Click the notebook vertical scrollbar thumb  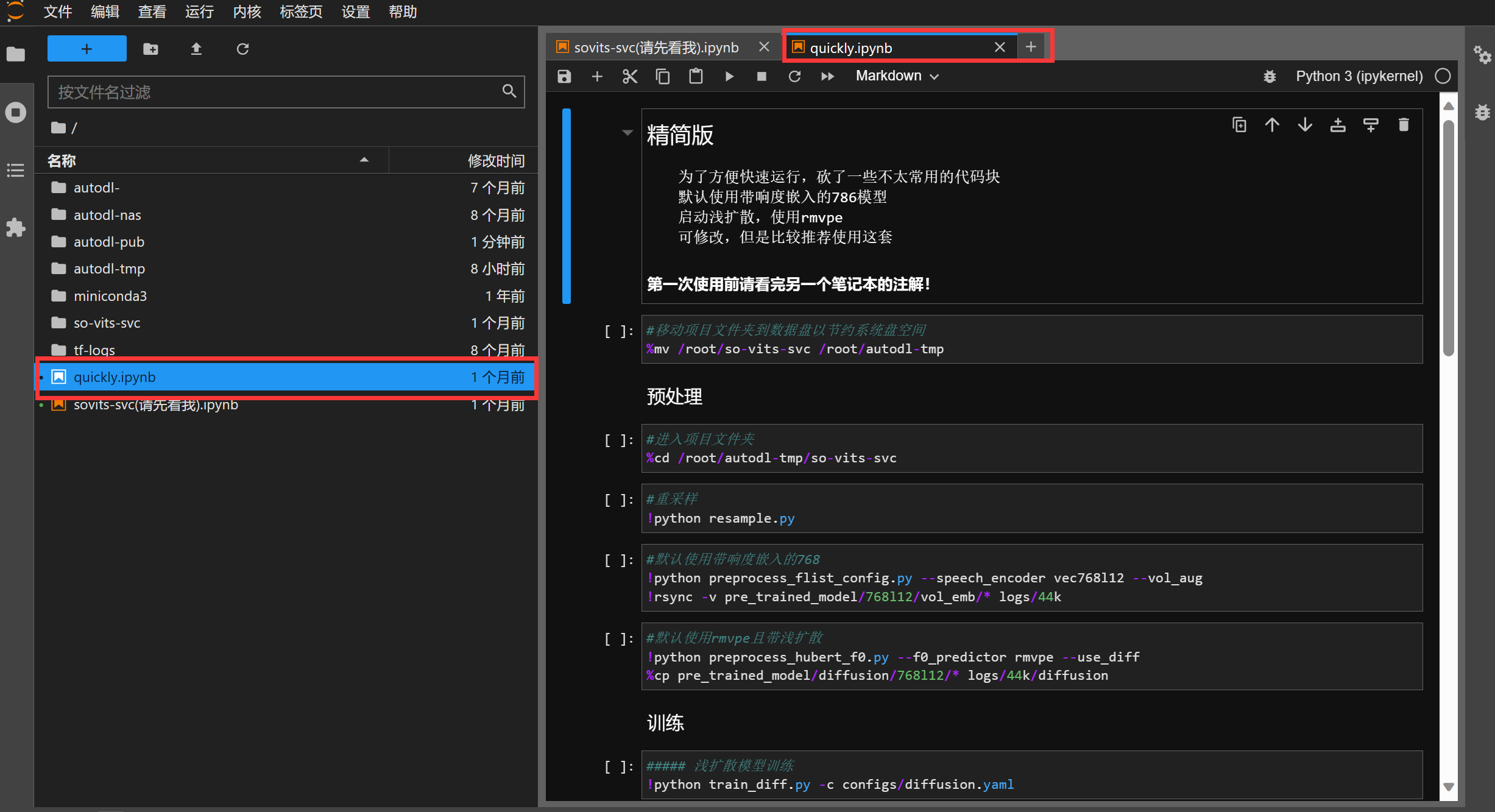(1449, 238)
